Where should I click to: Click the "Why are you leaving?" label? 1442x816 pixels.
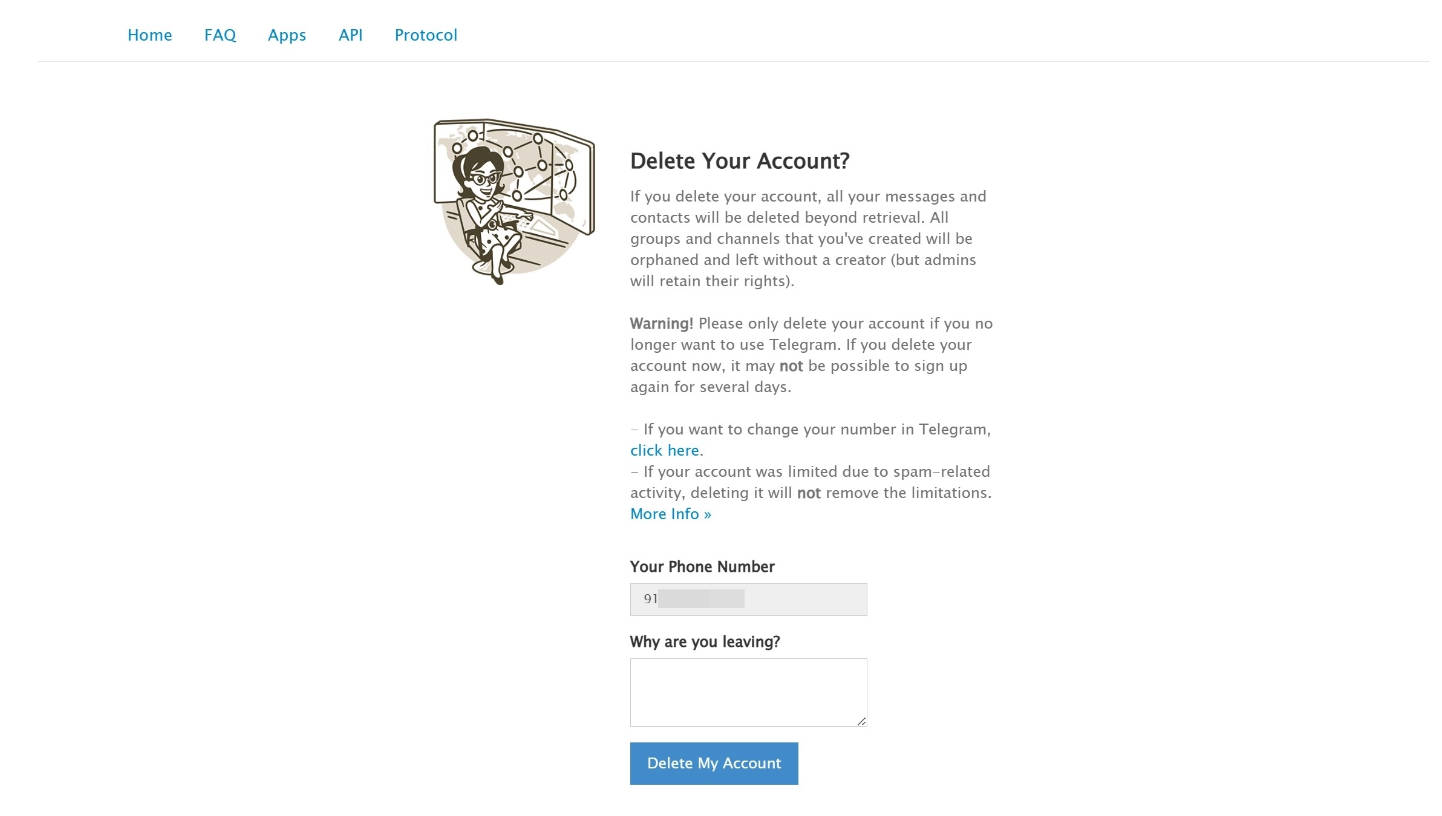[x=704, y=642]
